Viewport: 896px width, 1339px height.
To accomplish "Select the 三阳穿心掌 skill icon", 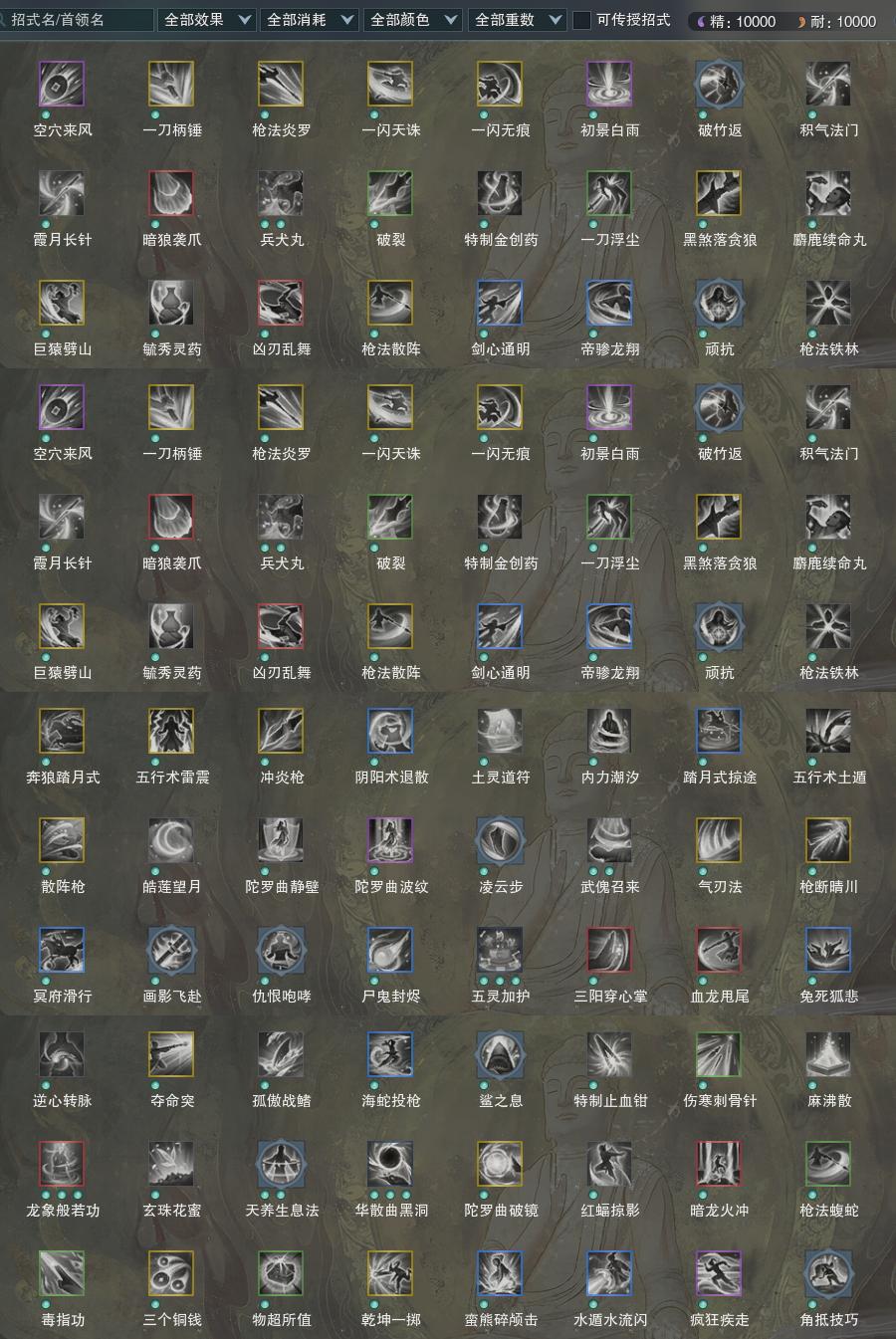I will [609, 950].
